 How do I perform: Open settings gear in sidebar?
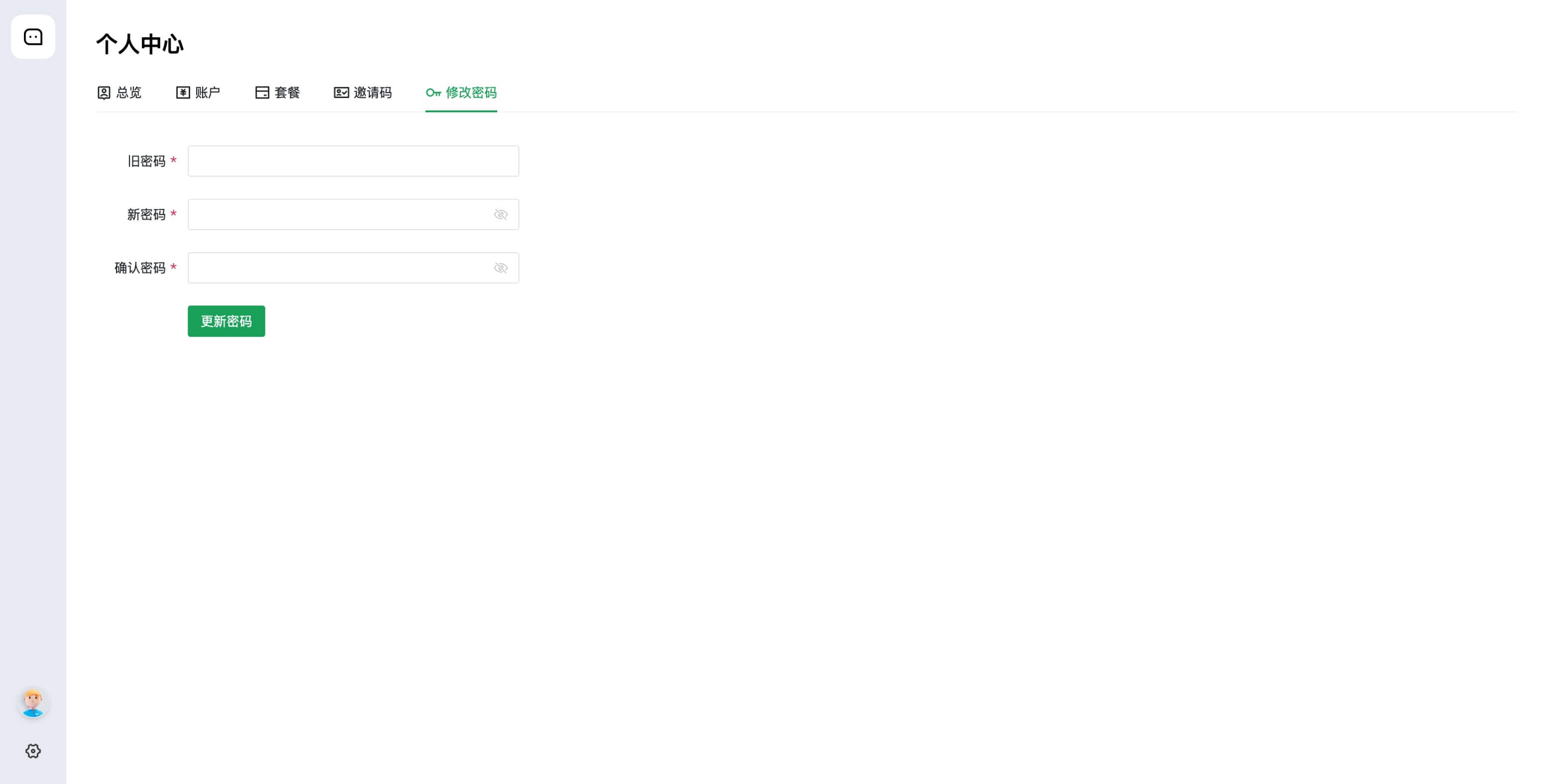tap(33, 751)
